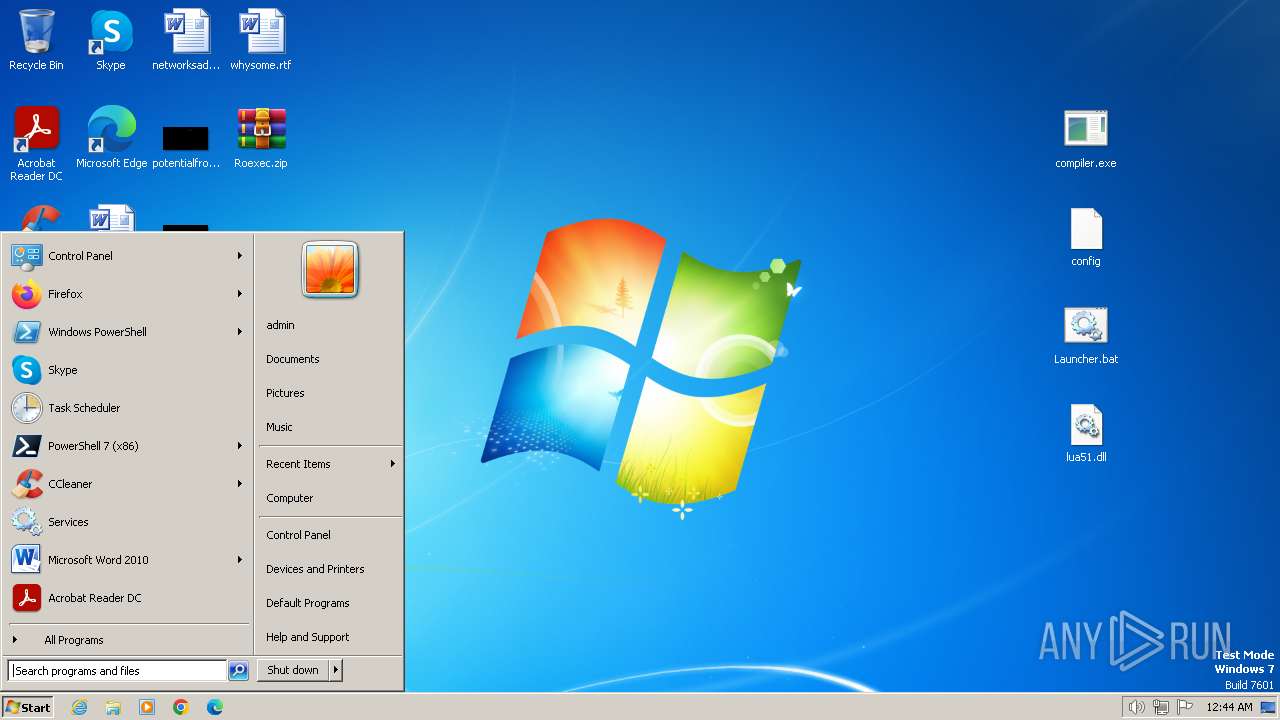The image size is (1280, 720).
Task: Open Microsoft Edge from the taskbar
Action: (x=215, y=707)
